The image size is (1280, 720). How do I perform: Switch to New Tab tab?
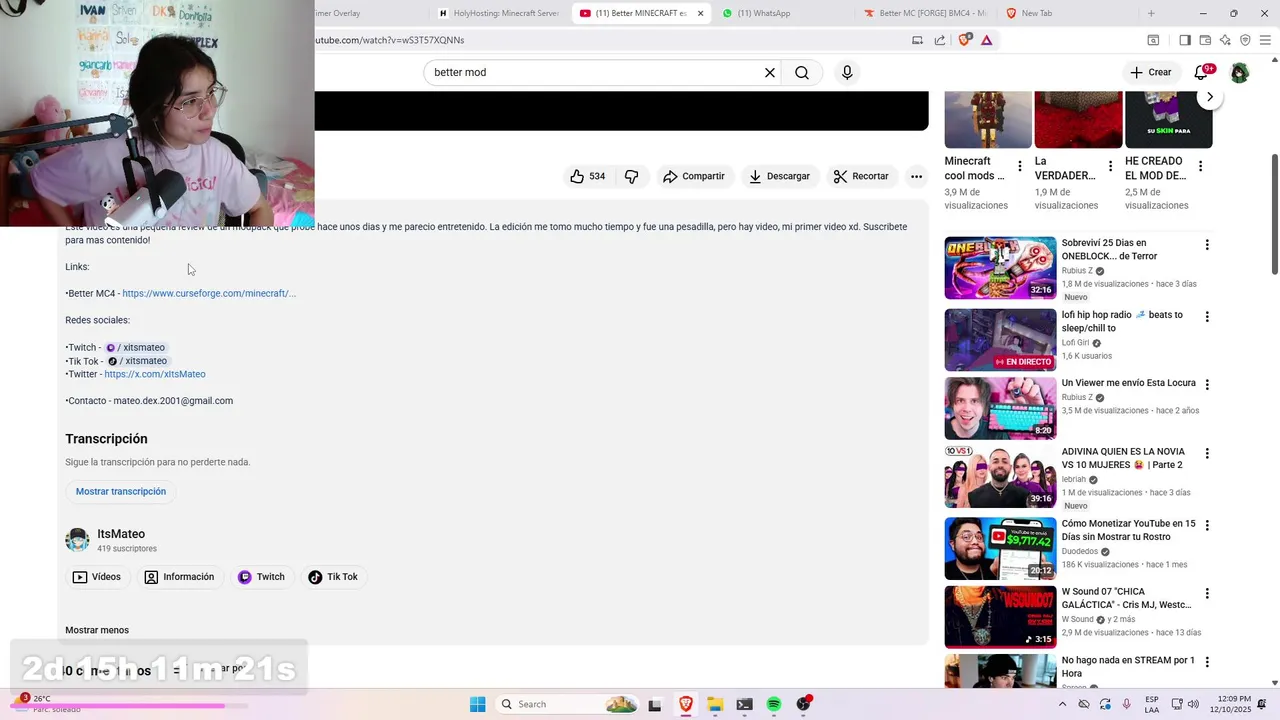click(1066, 13)
